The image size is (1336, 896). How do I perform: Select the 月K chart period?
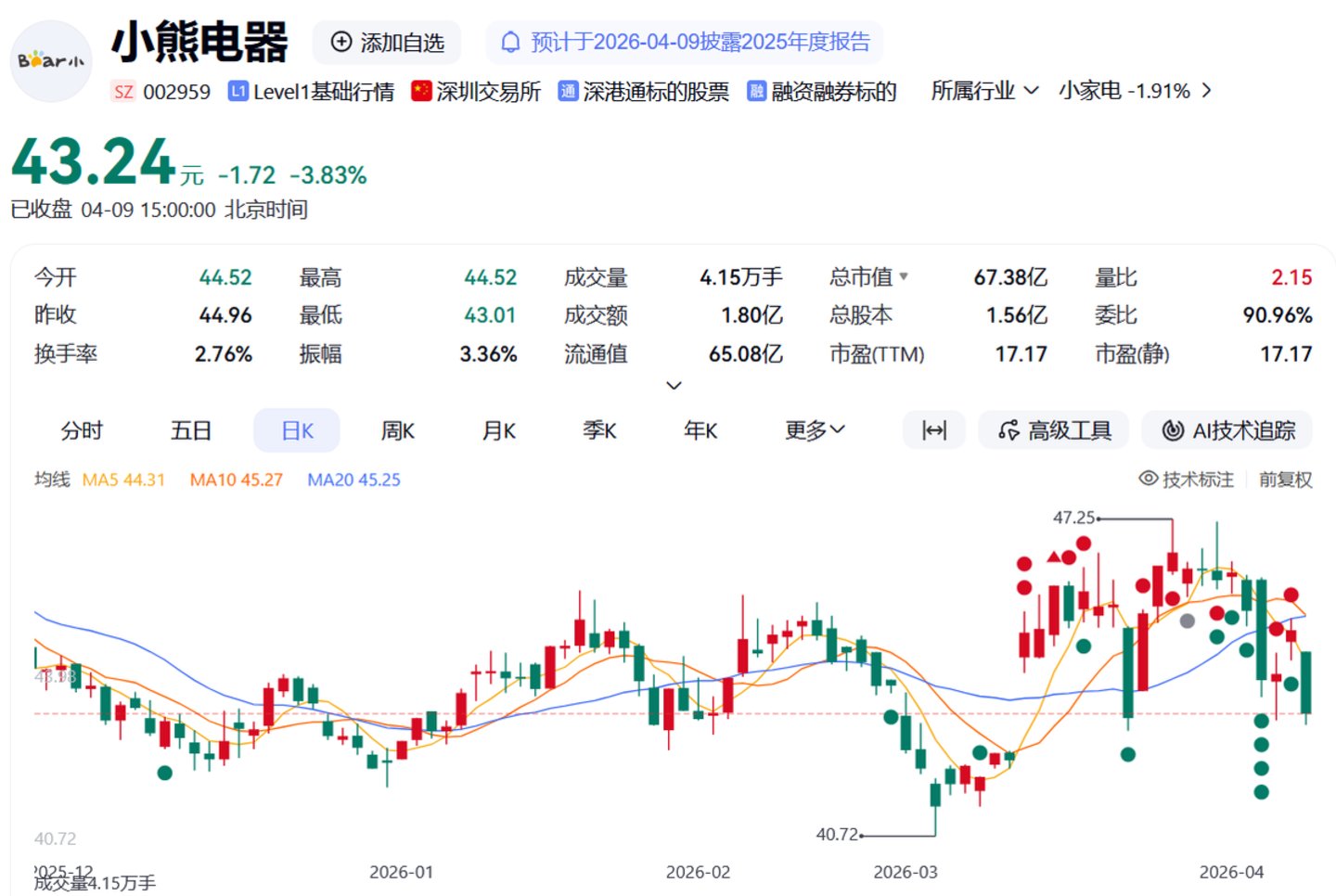click(498, 430)
